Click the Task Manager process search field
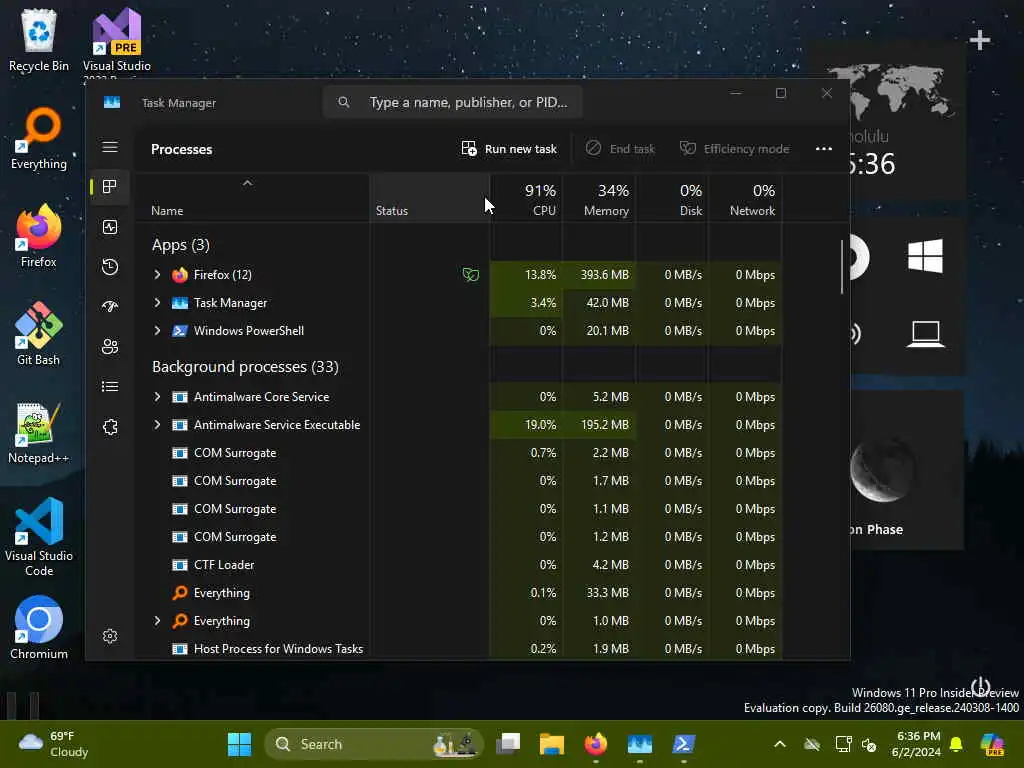The height and width of the screenshot is (768, 1024). pyautogui.click(x=453, y=103)
